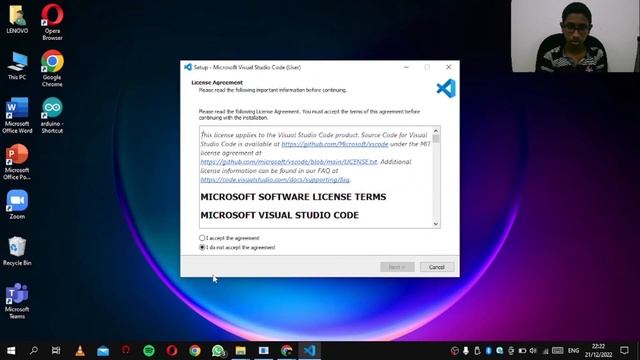Click the 'License Agreement' heading text
The image size is (640, 360).
[217, 82]
